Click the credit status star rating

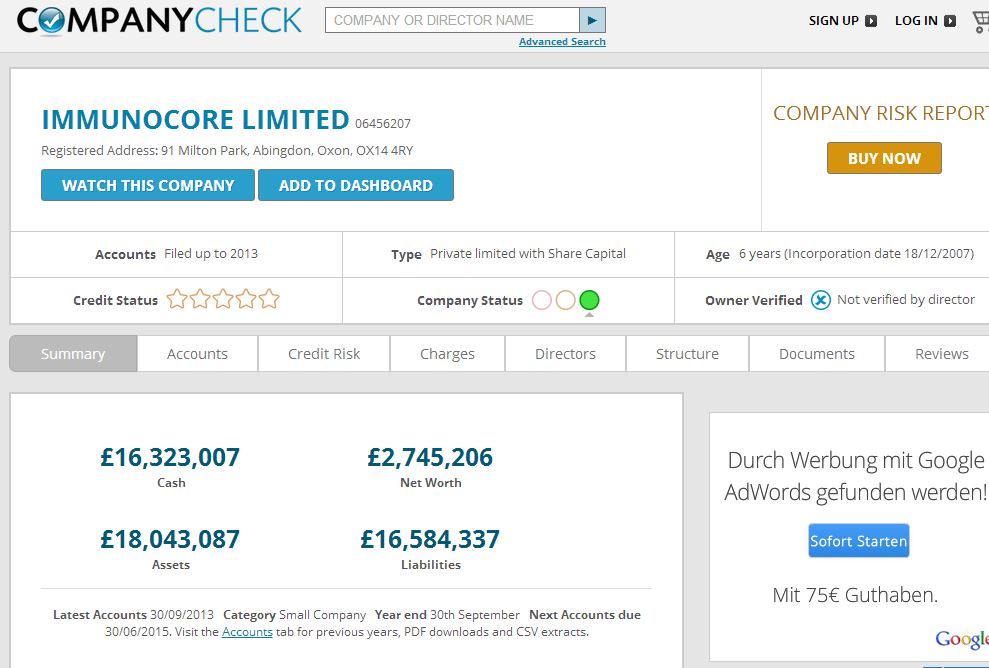point(223,299)
